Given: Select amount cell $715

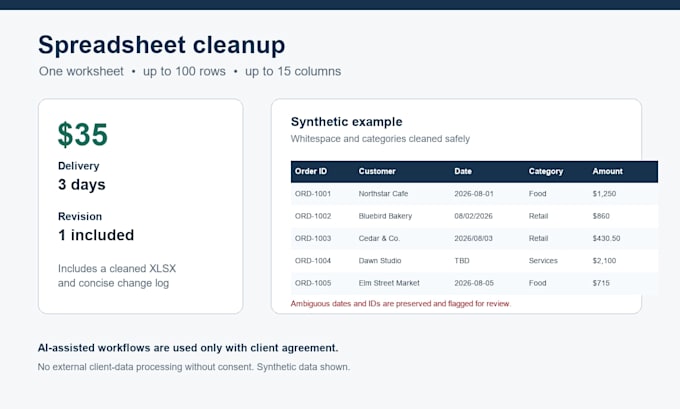Looking at the screenshot, I should 601,283.
